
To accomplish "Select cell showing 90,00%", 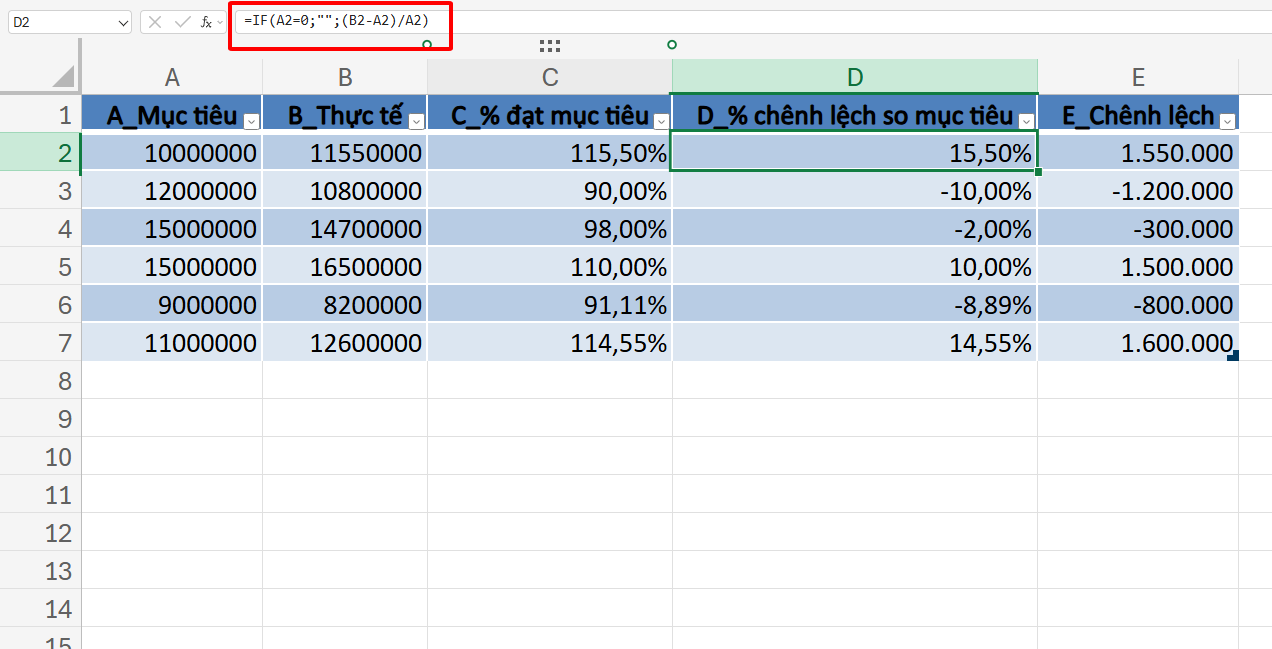I will tap(550, 190).
